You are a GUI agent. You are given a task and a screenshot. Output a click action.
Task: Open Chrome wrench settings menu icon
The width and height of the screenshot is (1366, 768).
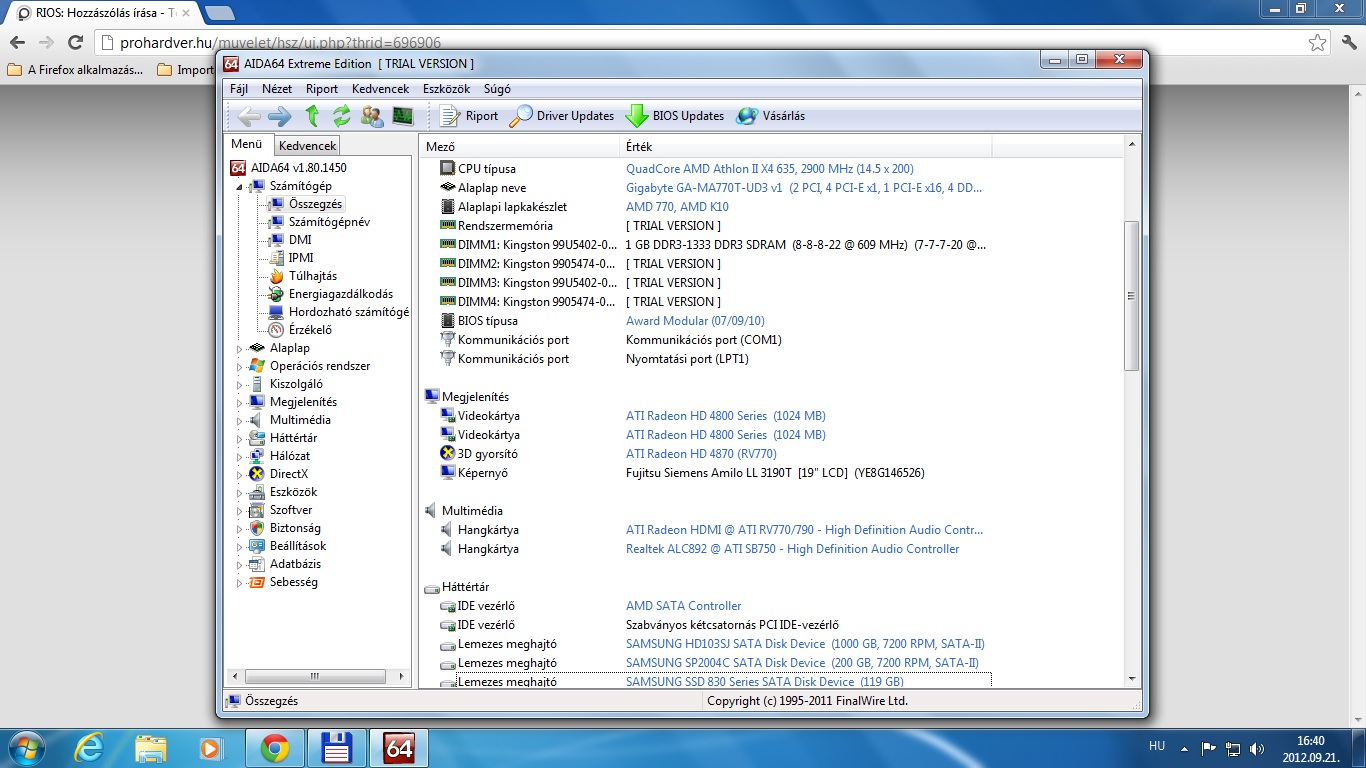[1348, 43]
